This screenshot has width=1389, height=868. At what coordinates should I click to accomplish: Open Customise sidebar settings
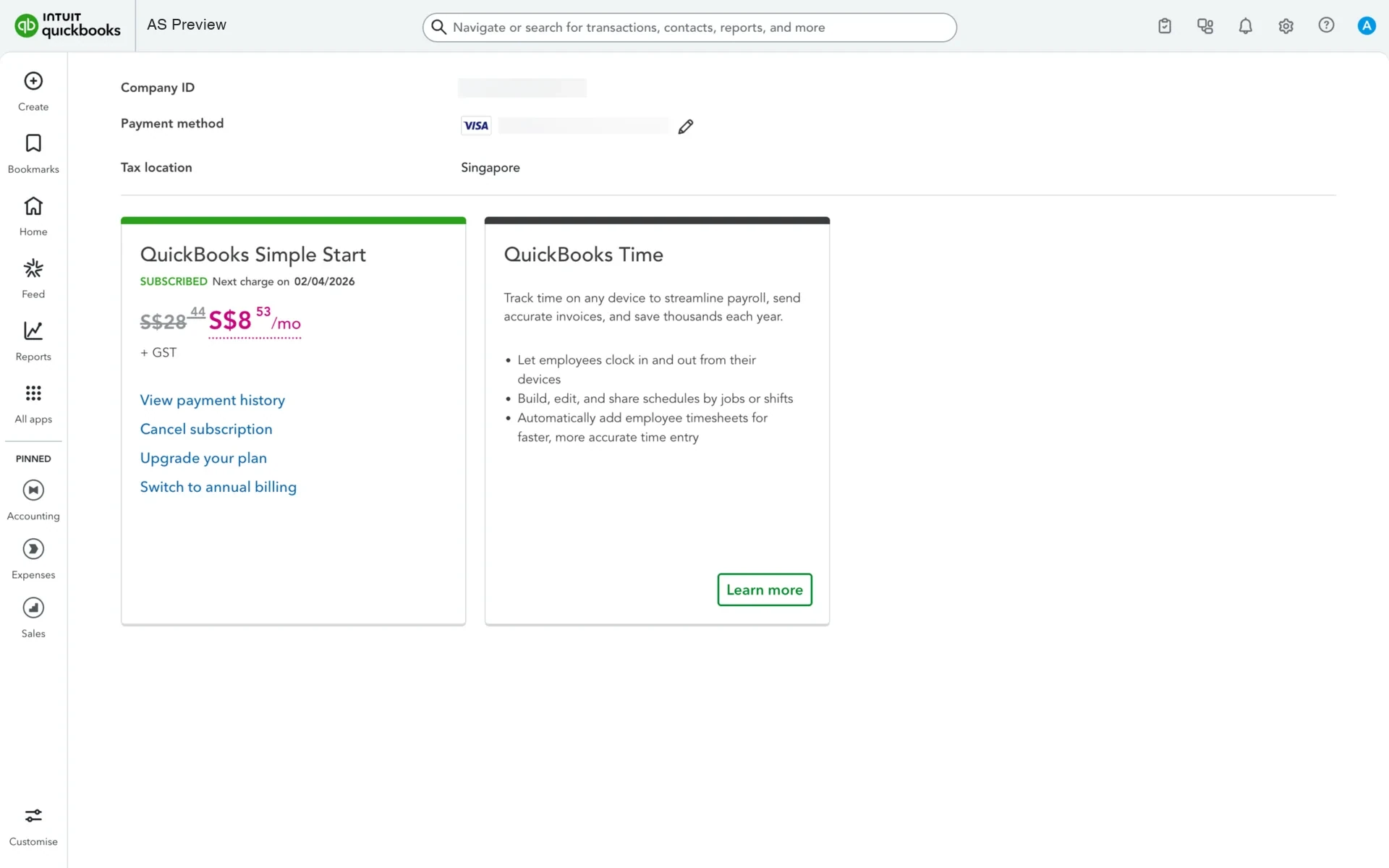tap(33, 827)
